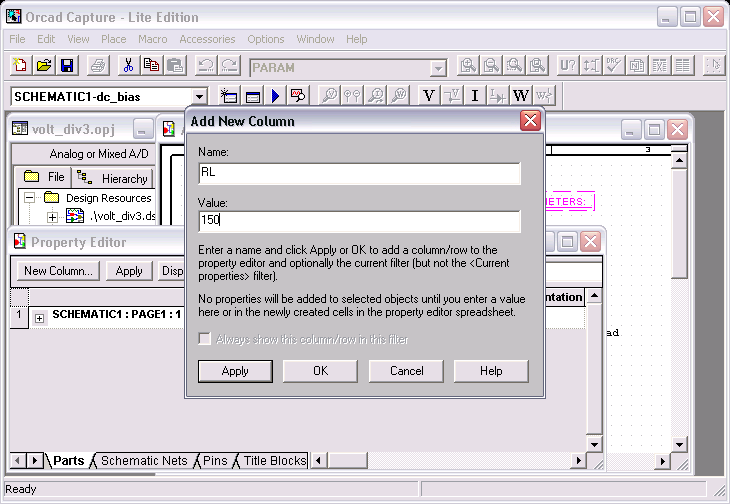Click the Paste clipboard icon
This screenshot has height=504, width=730.
(x=175, y=66)
